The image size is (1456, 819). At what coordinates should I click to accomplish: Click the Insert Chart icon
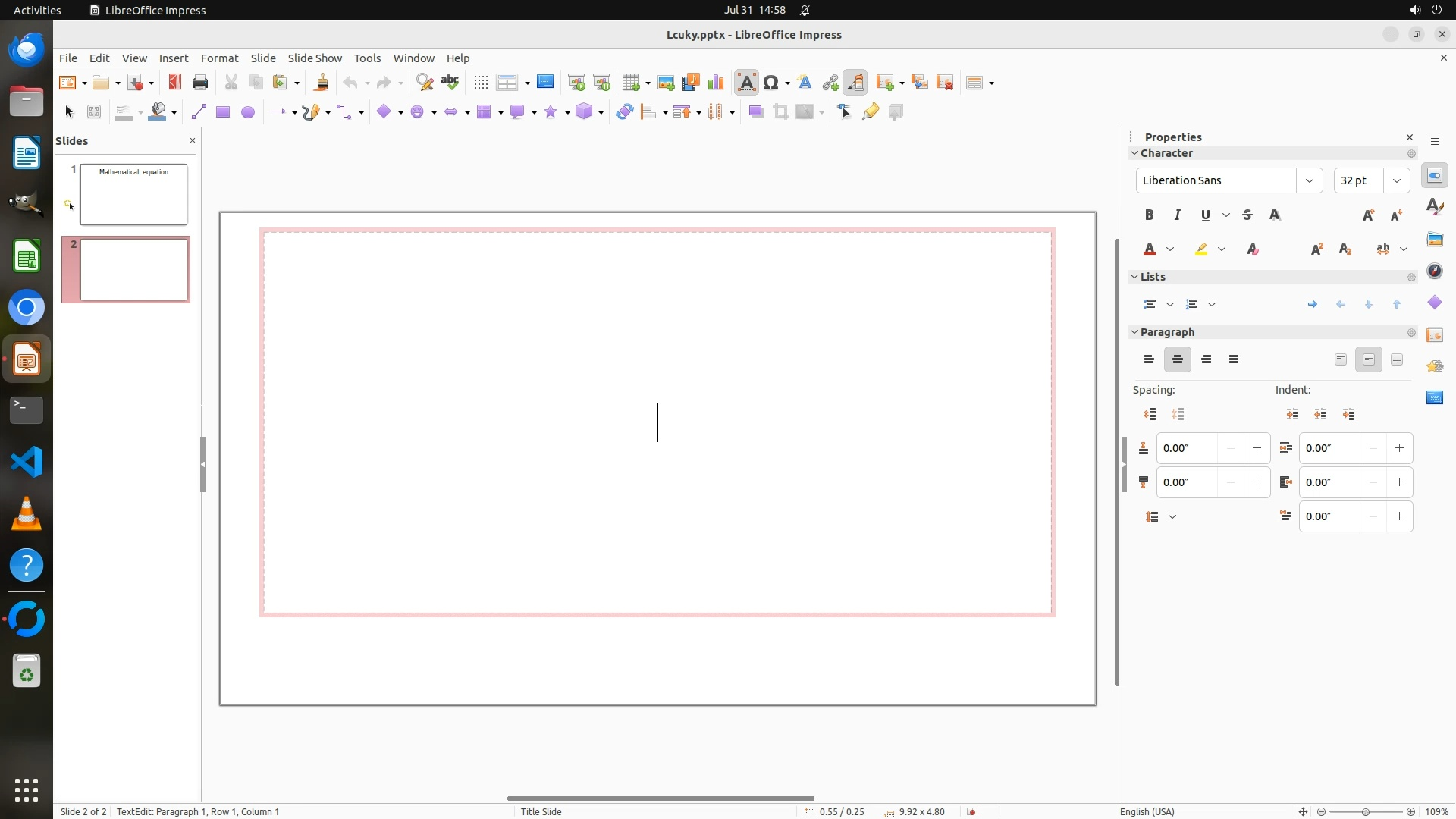(715, 83)
